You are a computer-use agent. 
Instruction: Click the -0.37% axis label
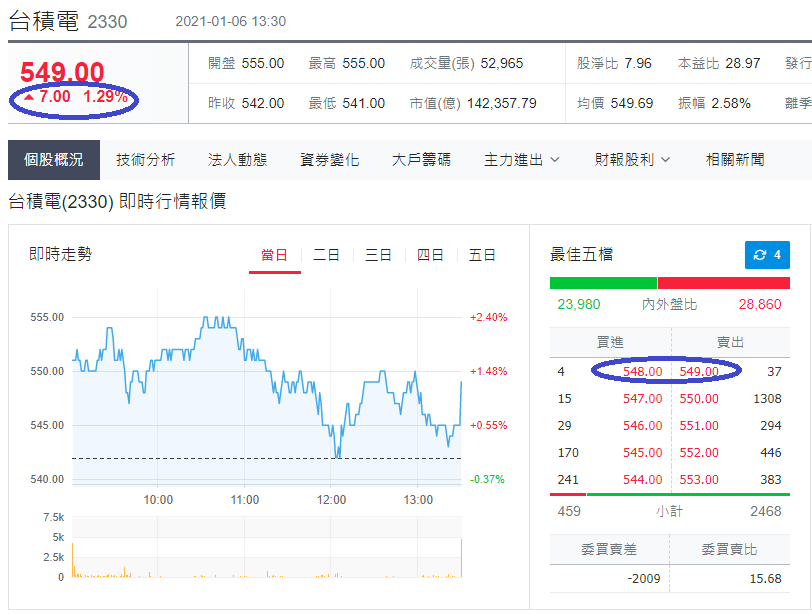[487, 479]
